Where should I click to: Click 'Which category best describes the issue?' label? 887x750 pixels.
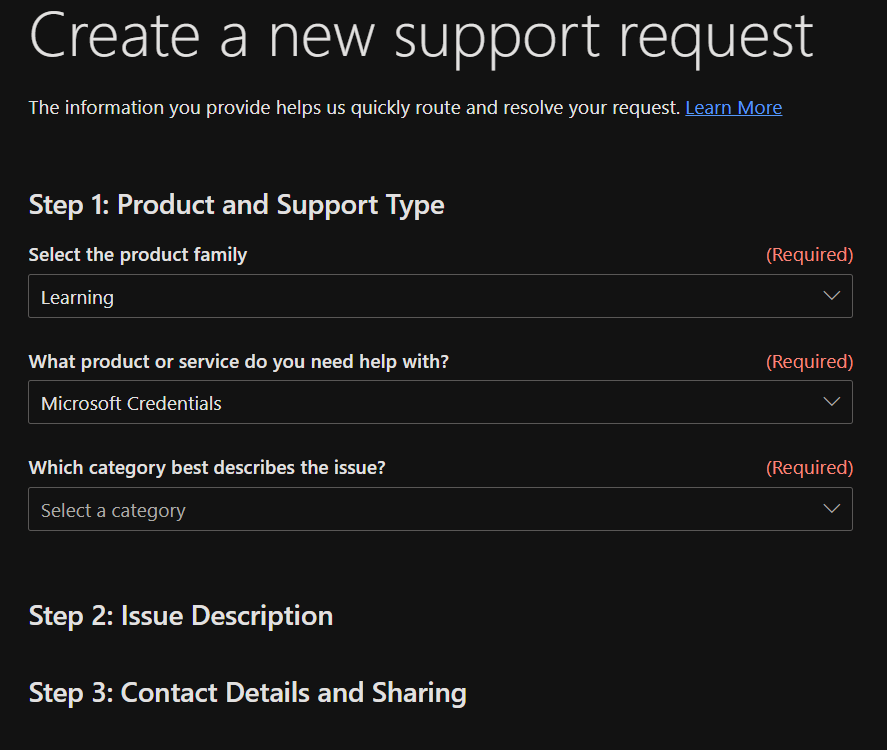[207, 467]
